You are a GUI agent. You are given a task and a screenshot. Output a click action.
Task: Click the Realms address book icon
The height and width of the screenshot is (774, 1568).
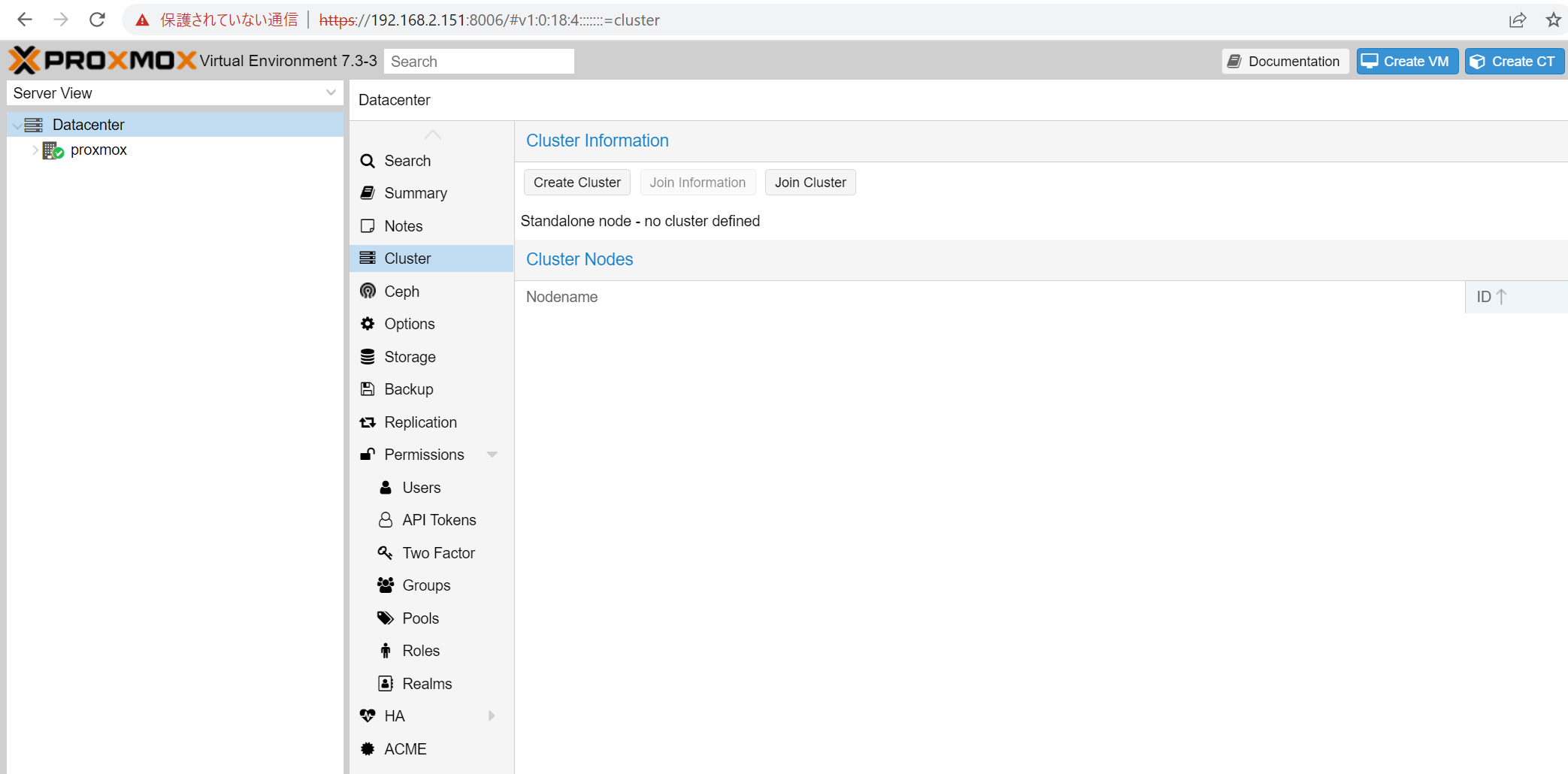(386, 684)
